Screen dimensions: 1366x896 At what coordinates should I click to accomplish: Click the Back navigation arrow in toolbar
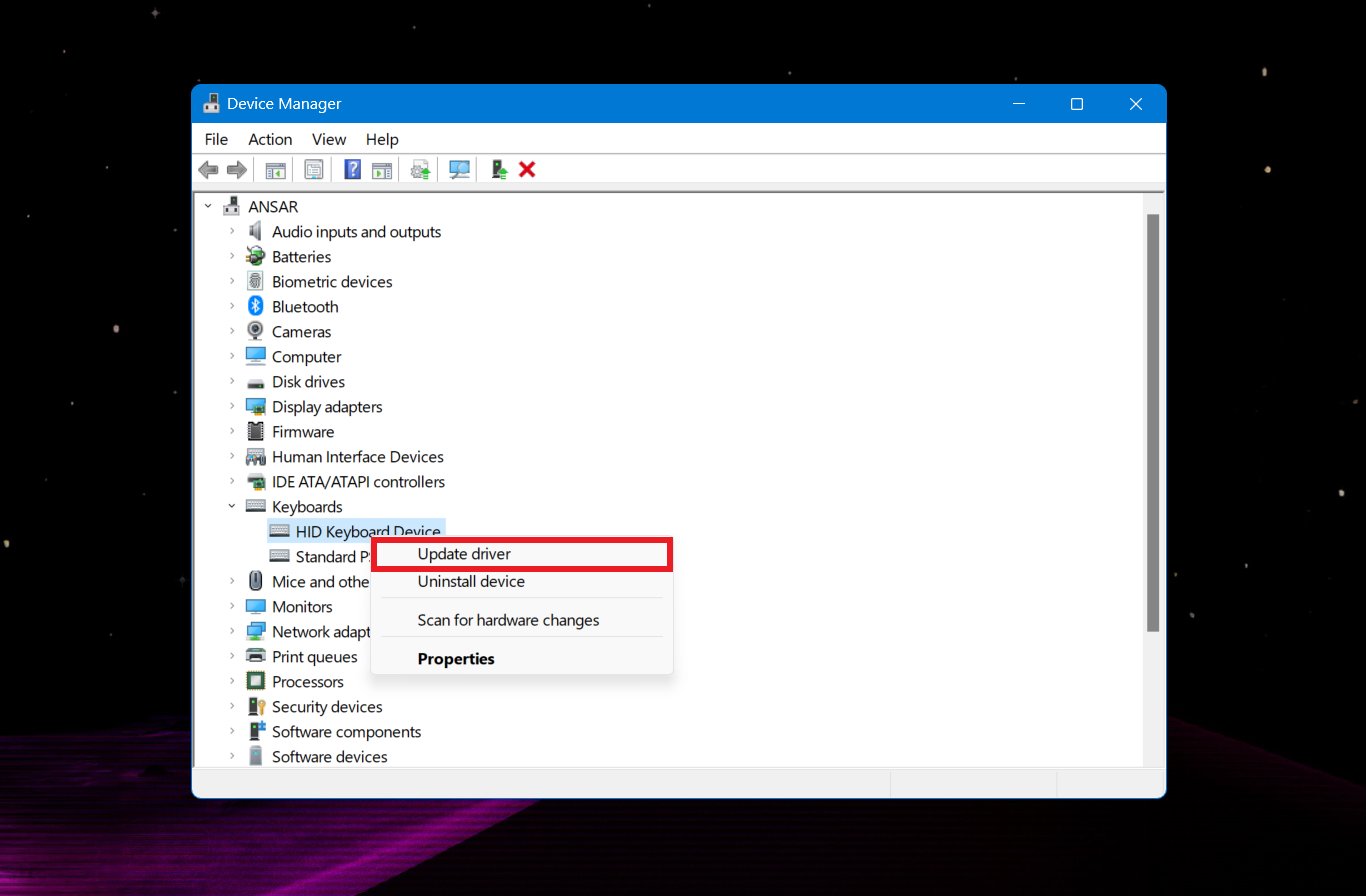209,169
